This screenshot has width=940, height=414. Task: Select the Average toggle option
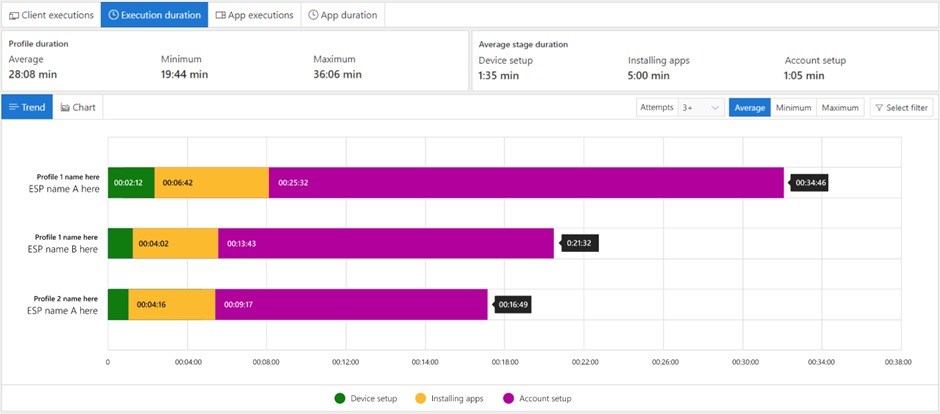pos(749,107)
